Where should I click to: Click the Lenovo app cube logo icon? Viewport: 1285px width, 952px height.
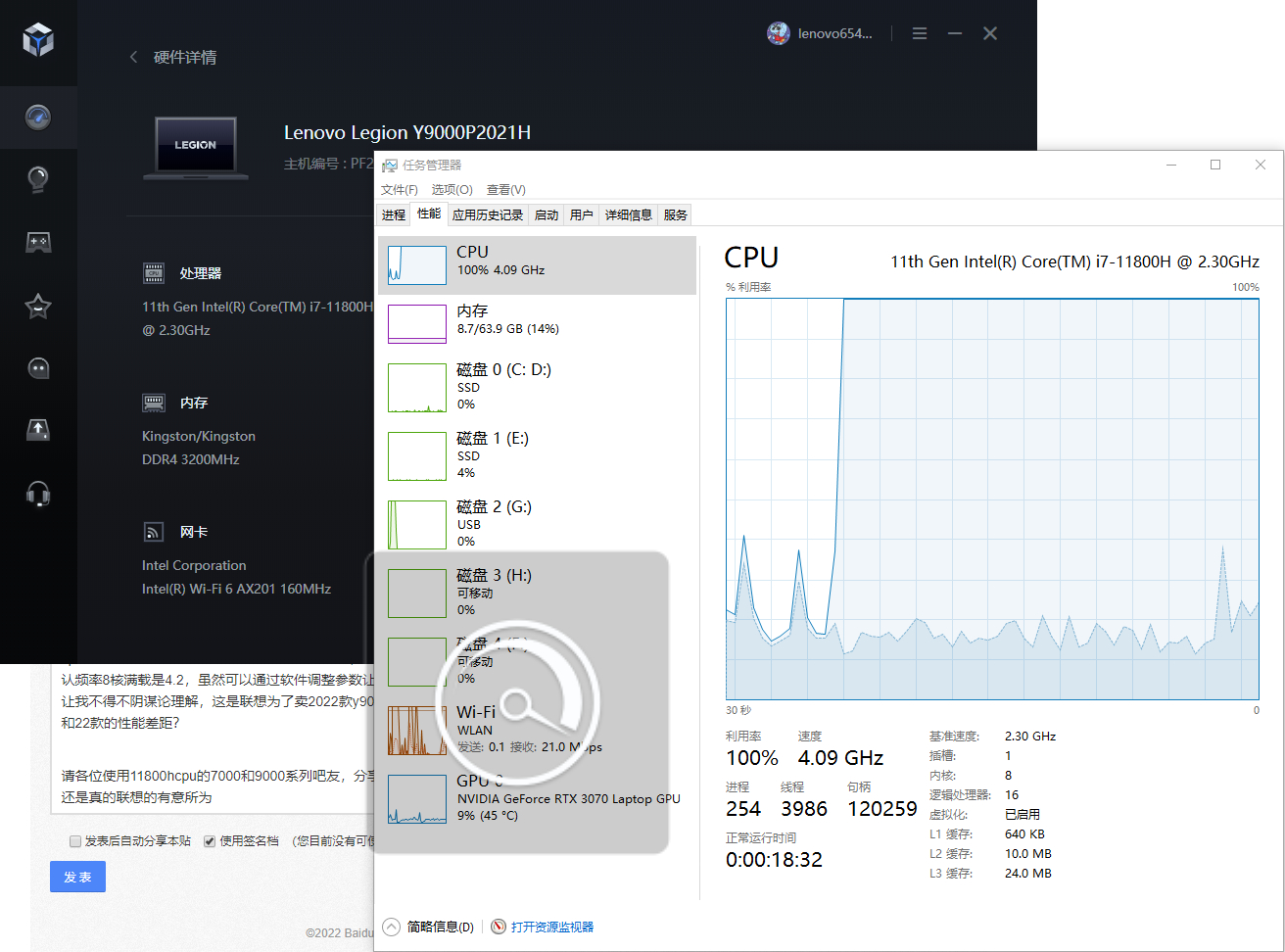coord(38,40)
